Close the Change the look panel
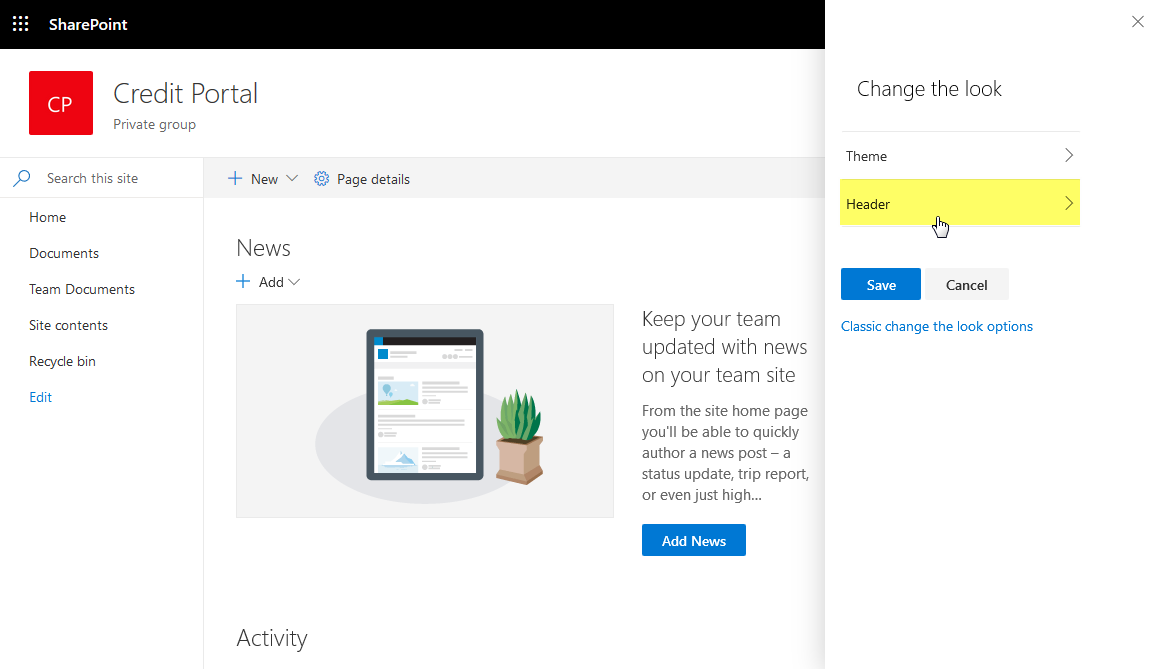This screenshot has height=669, width=1157. pyautogui.click(x=1137, y=21)
